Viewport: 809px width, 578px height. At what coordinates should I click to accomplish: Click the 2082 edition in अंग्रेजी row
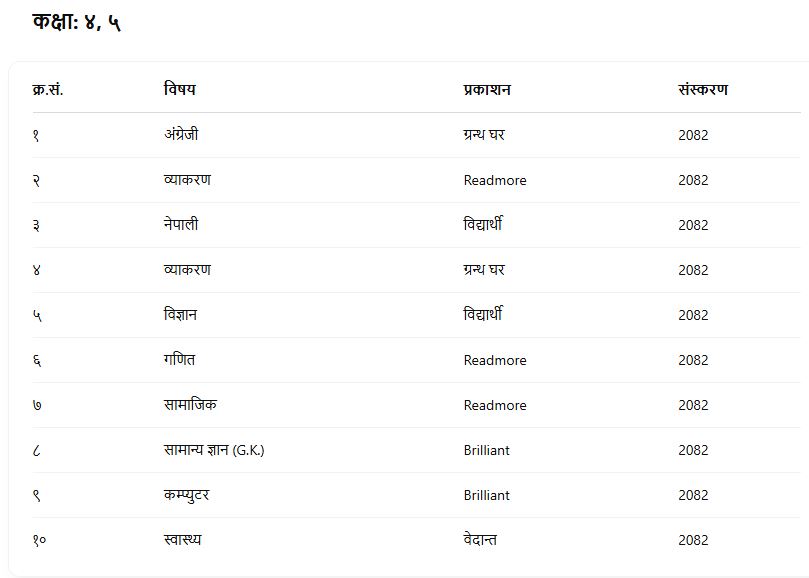693,135
